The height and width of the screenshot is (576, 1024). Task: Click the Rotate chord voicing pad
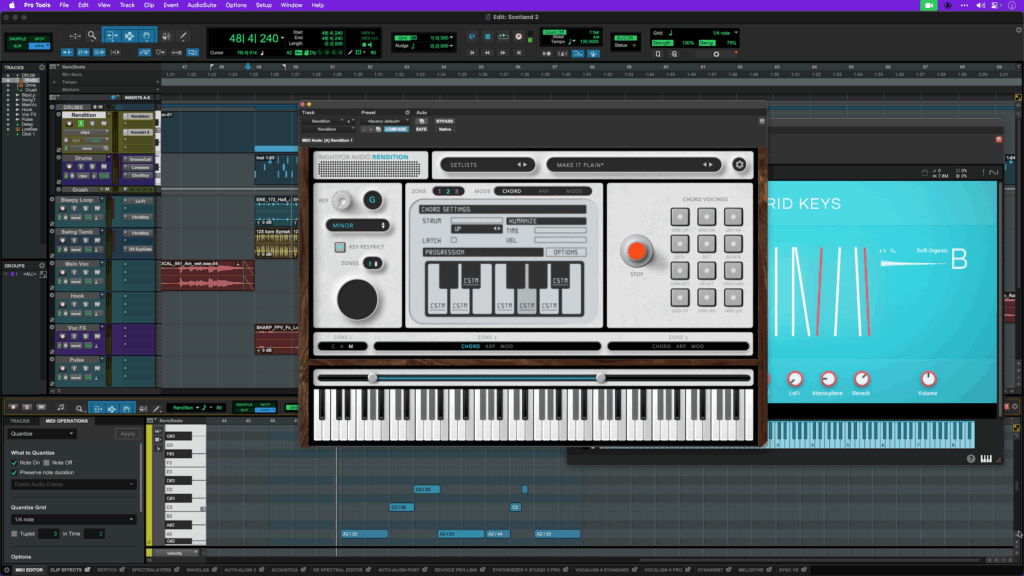pyautogui.click(x=731, y=243)
